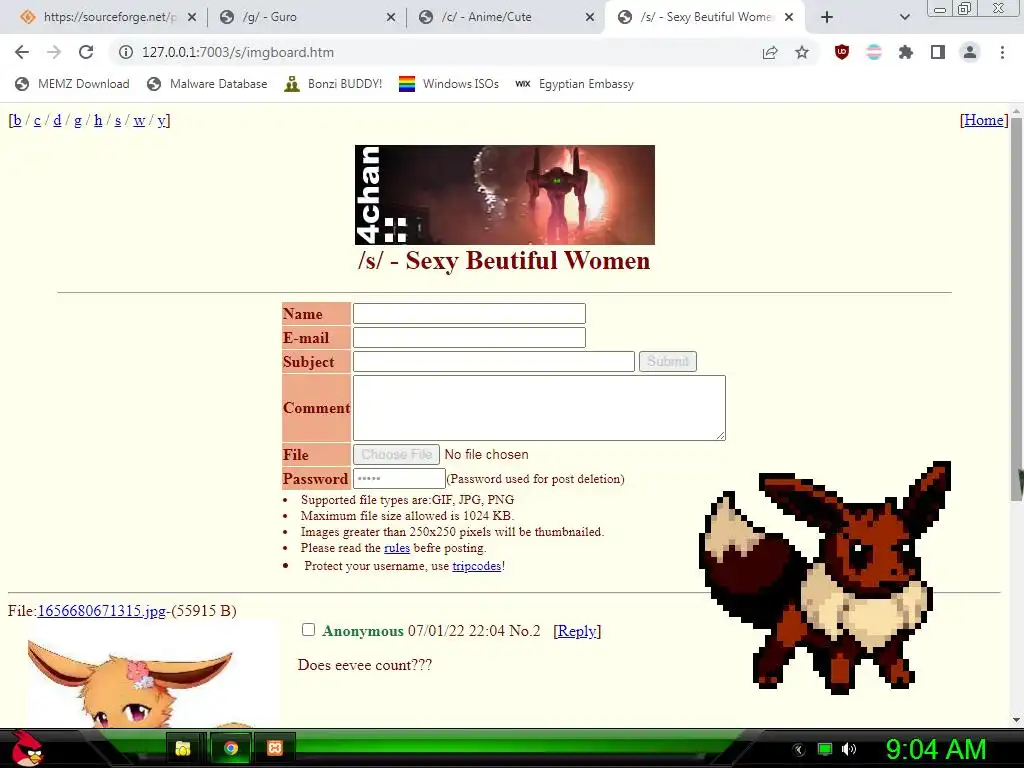The width and height of the screenshot is (1024, 768).
Task: Open the profile avatar icon
Action: tap(970, 52)
